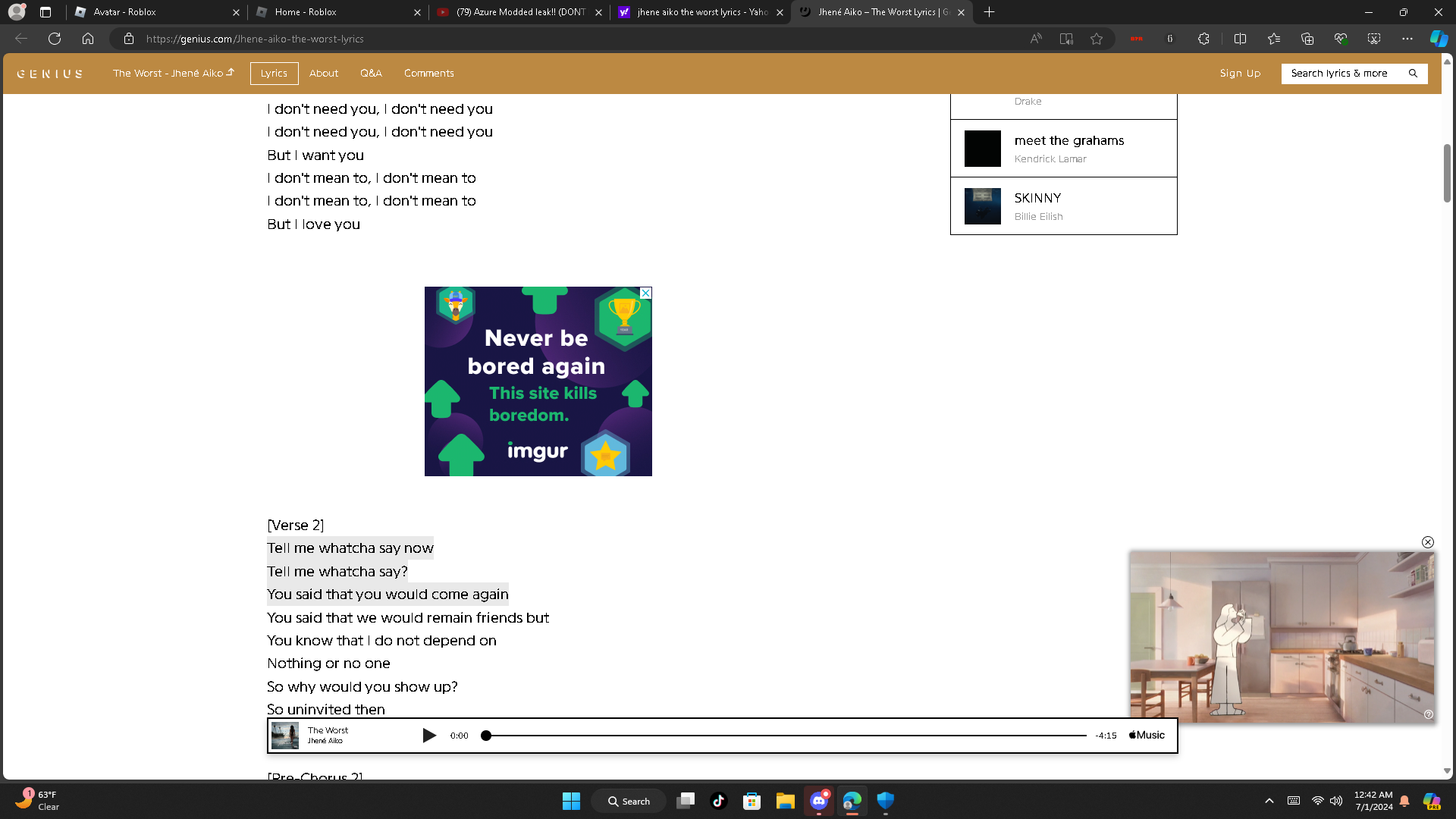
Task: Click annotated lyric 'Tell me whatcha say now'
Action: pyautogui.click(x=350, y=548)
